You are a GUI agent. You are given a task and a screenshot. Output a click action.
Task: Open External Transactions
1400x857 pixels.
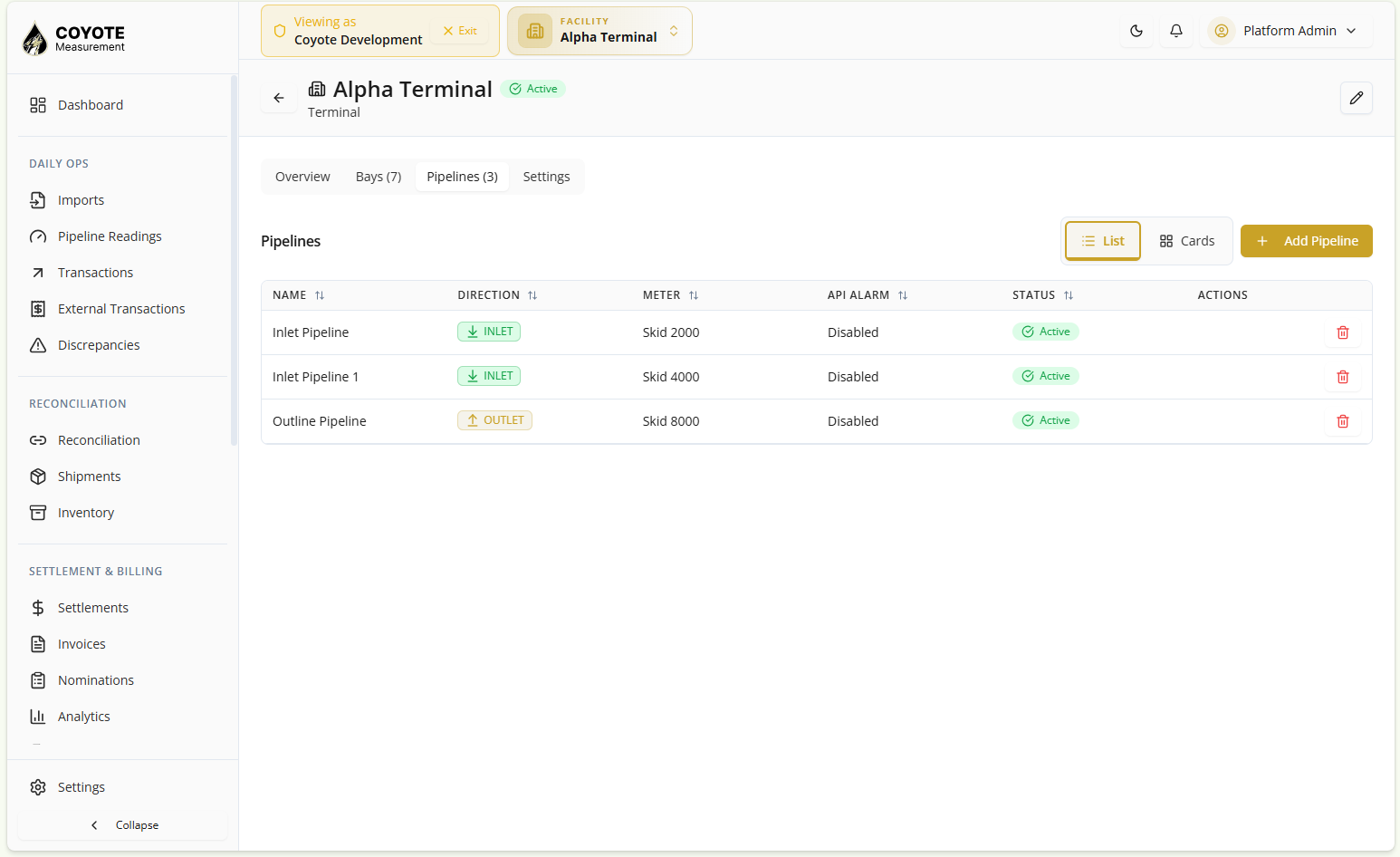(x=122, y=309)
